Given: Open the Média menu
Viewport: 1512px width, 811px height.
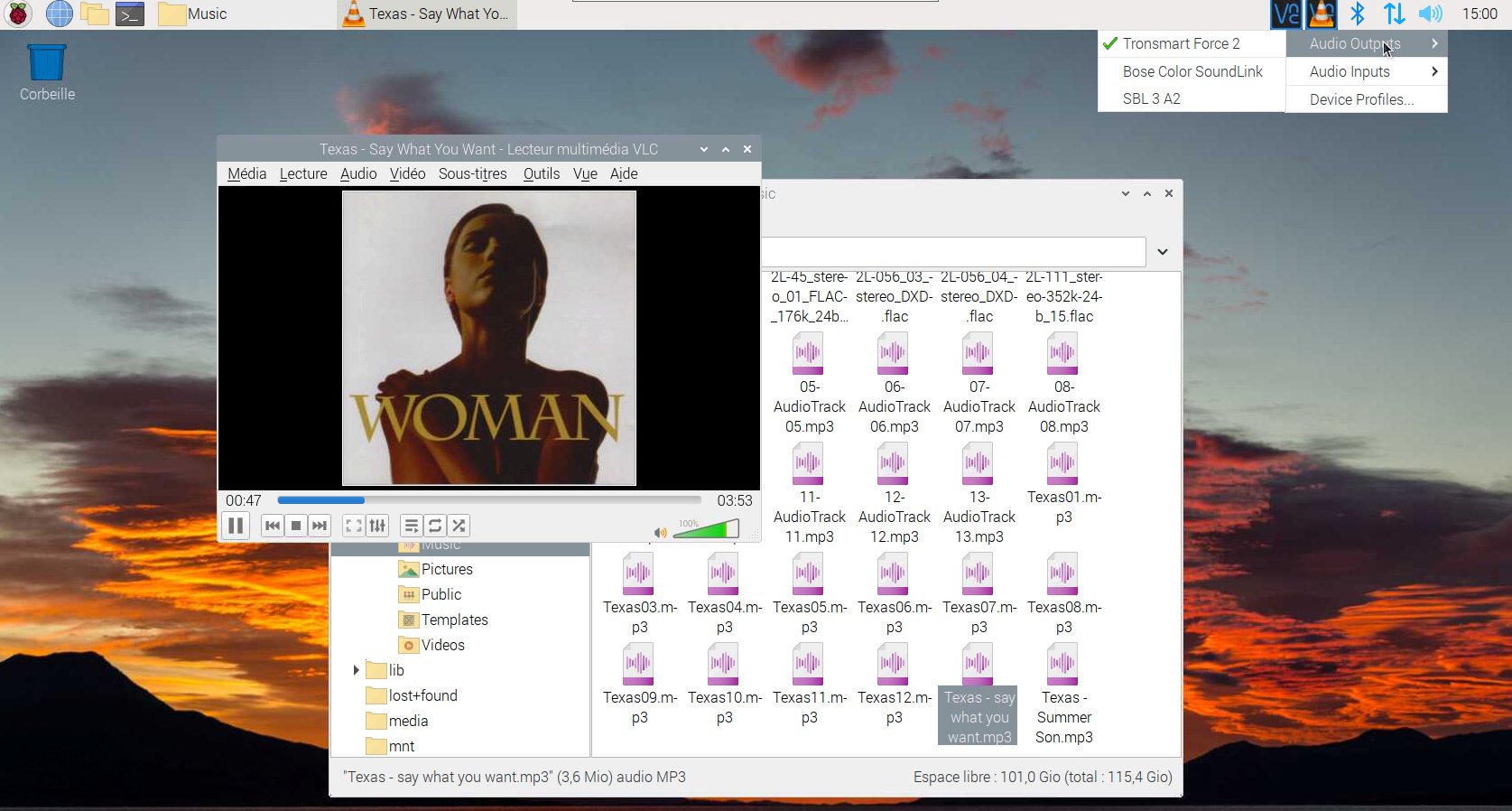Looking at the screenshot, I should point(246,173).
